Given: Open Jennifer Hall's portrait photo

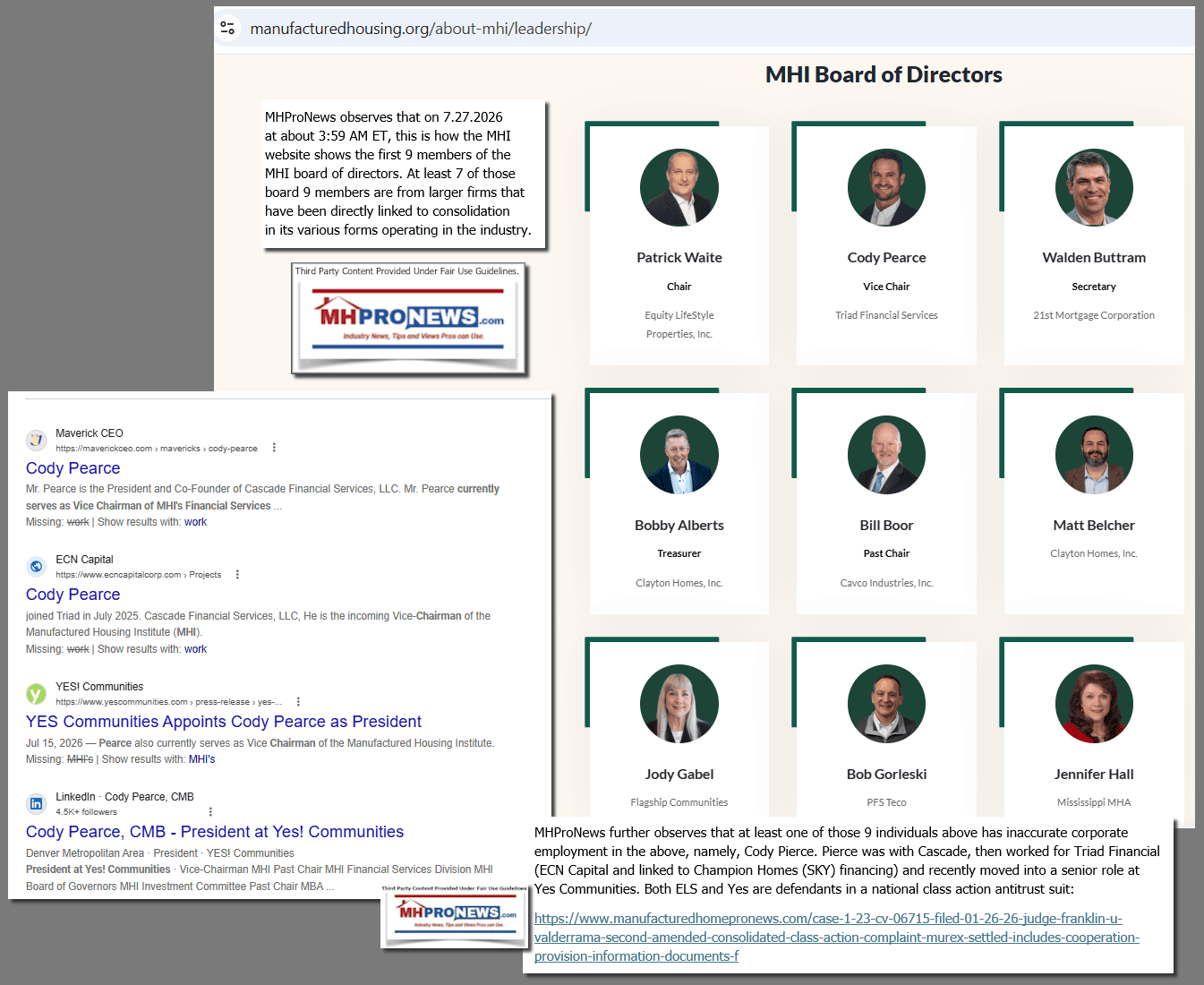Looking at the screenshot, I should [x=1094, y=704].
